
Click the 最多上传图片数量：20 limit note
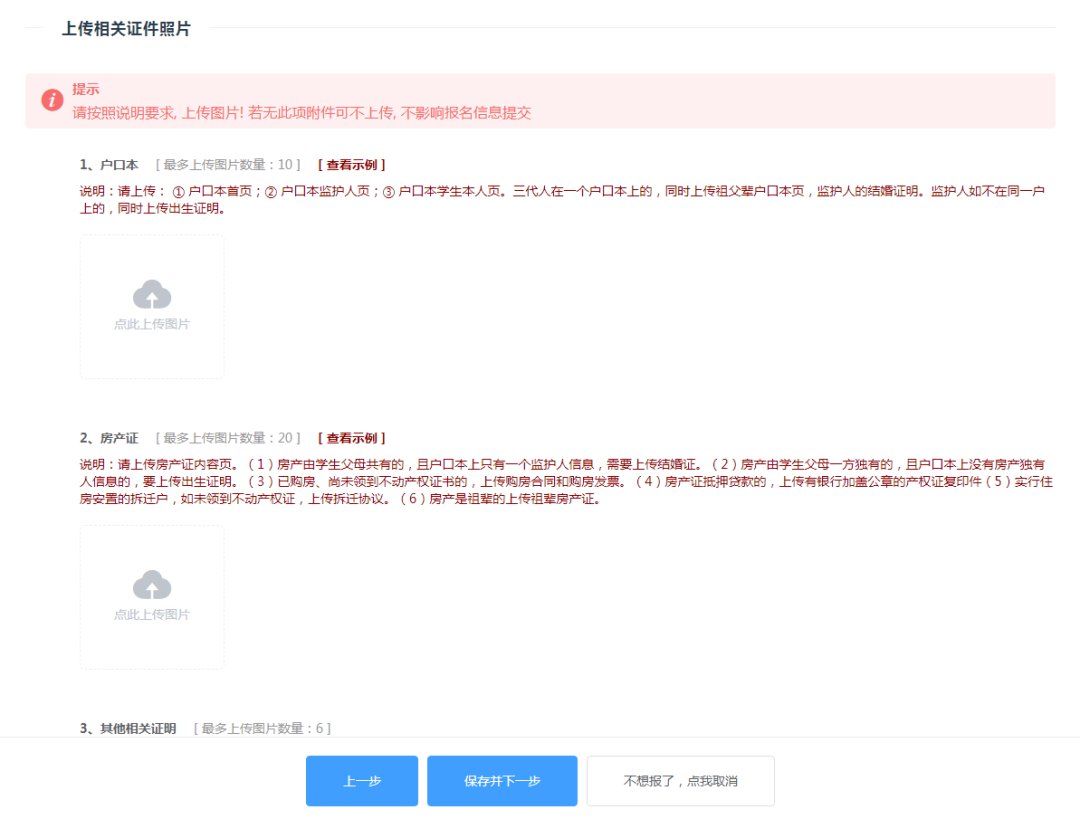(x=227, y=438)
